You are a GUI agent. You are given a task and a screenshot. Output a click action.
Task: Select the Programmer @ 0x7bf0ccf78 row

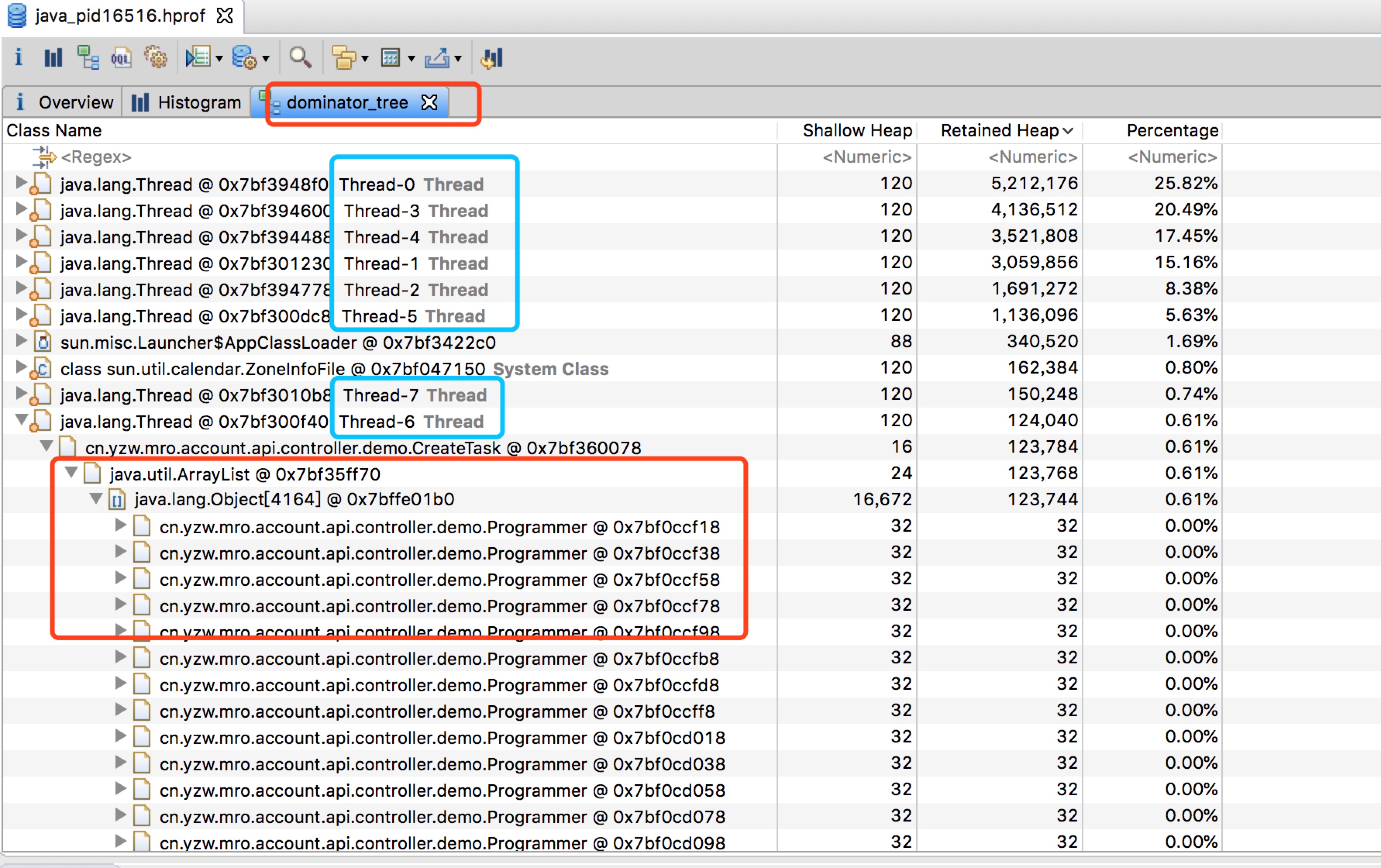point(439,606)
